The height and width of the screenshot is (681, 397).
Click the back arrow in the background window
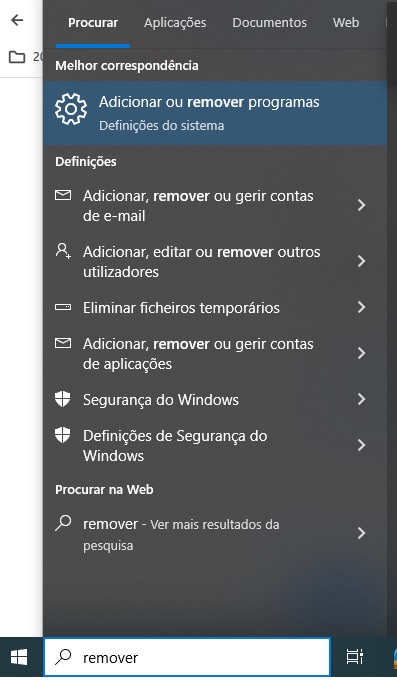point(17,20)
